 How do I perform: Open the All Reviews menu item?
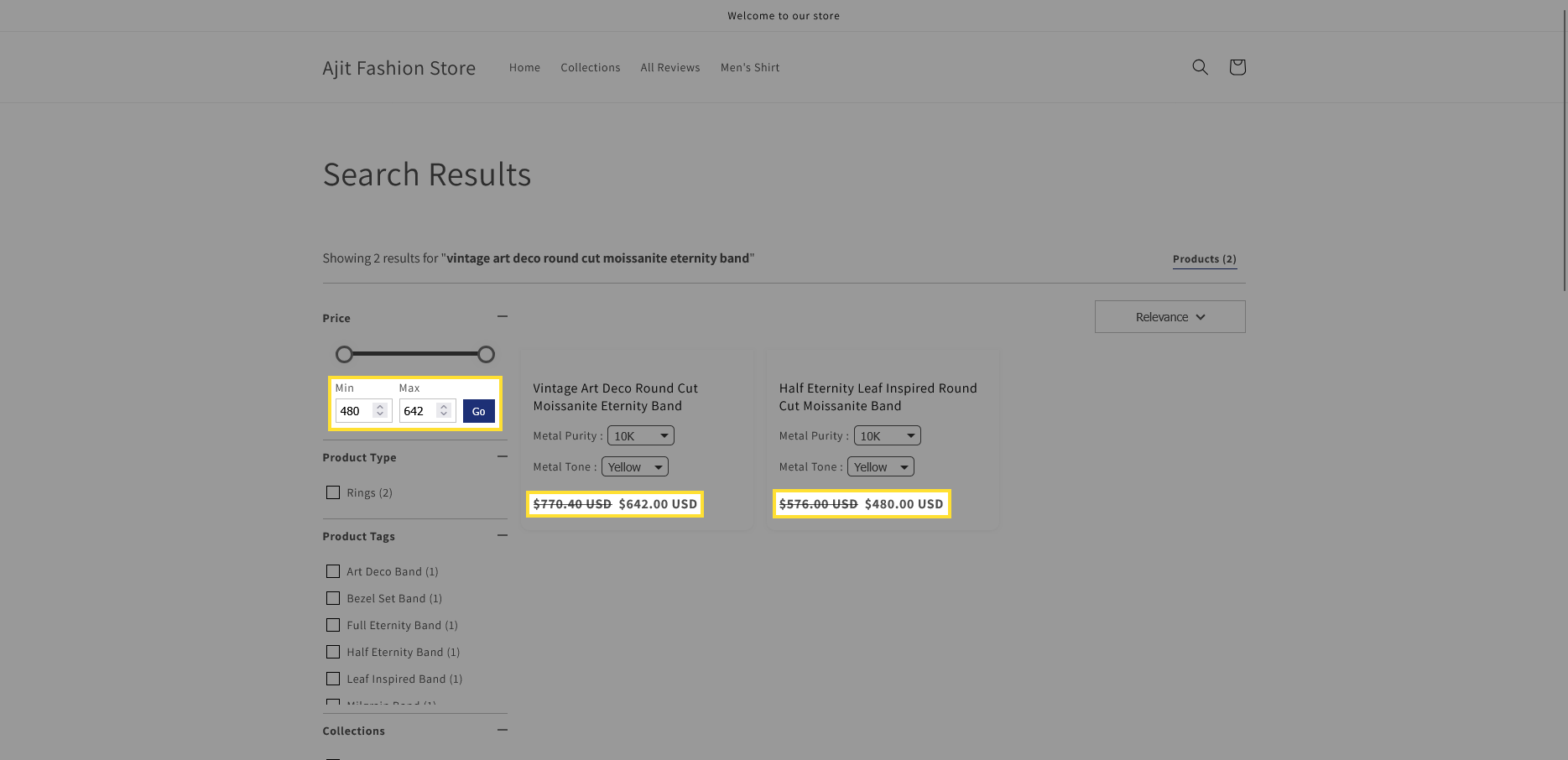[669, 68]
